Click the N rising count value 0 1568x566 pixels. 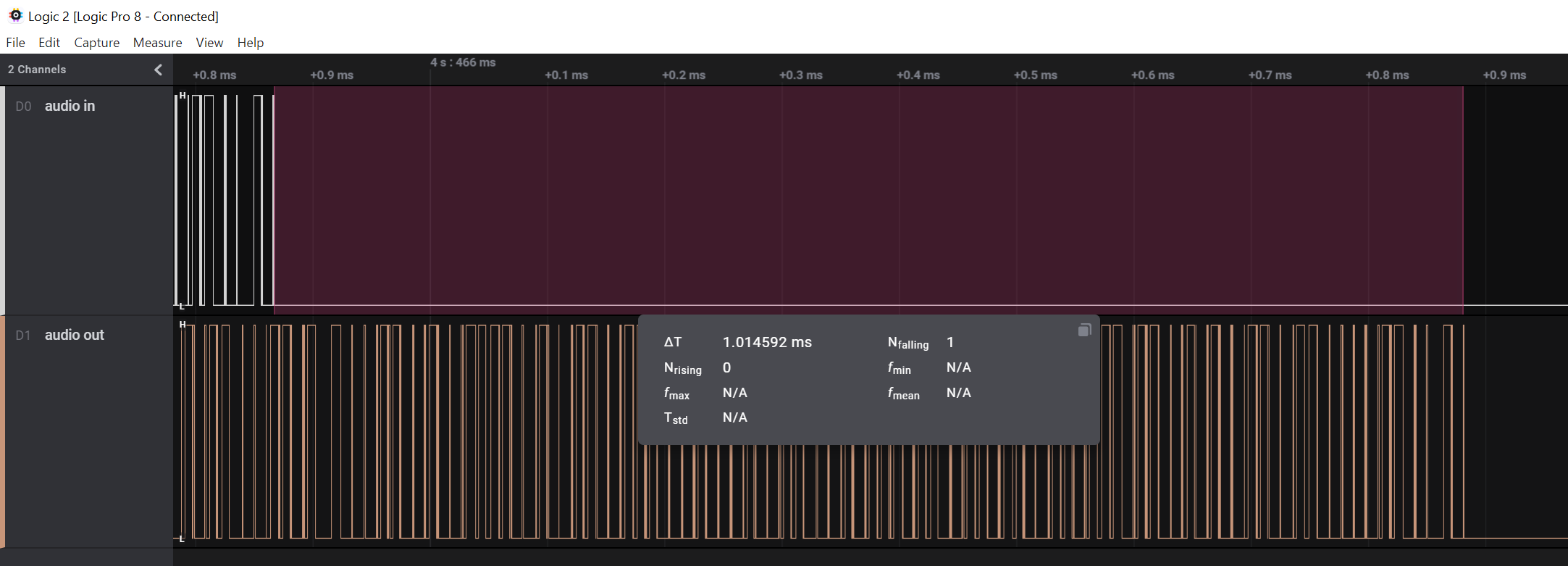click(726, 367)
